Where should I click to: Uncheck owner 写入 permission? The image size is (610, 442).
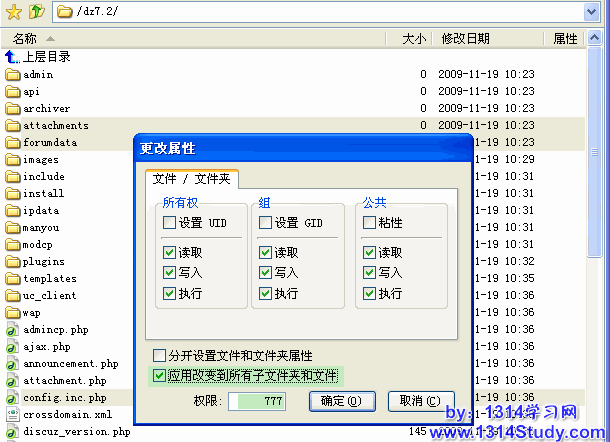[x=168, y=273]
